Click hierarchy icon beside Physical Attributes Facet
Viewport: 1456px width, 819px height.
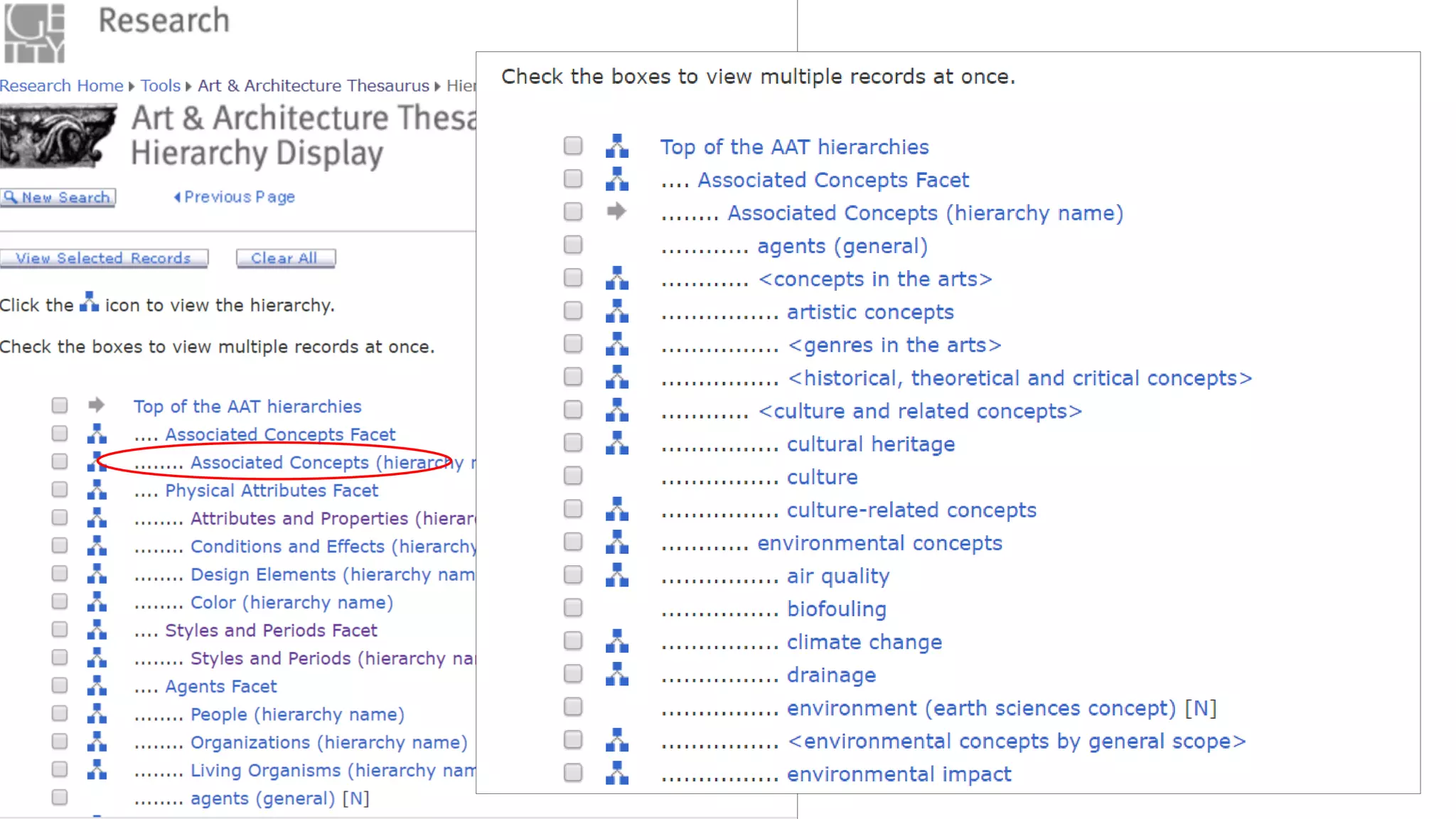click(x=97, y=490)
